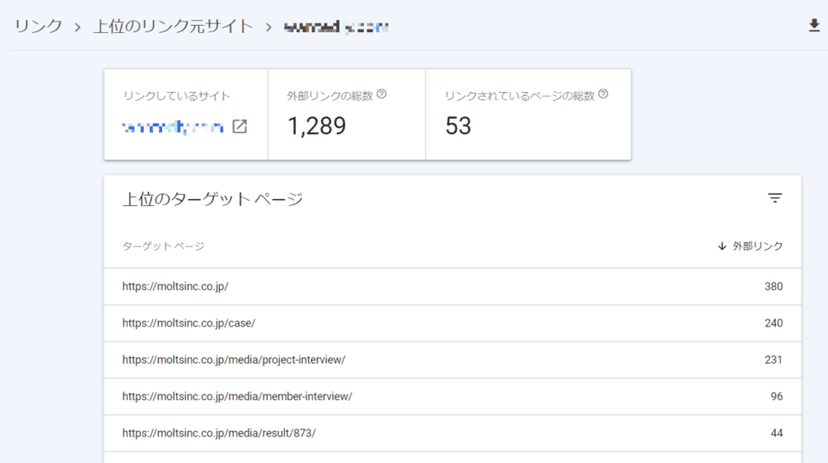Screen dimensions: 828x463
Task: Click the リンクしているサイト label
Action: (177, 96)
